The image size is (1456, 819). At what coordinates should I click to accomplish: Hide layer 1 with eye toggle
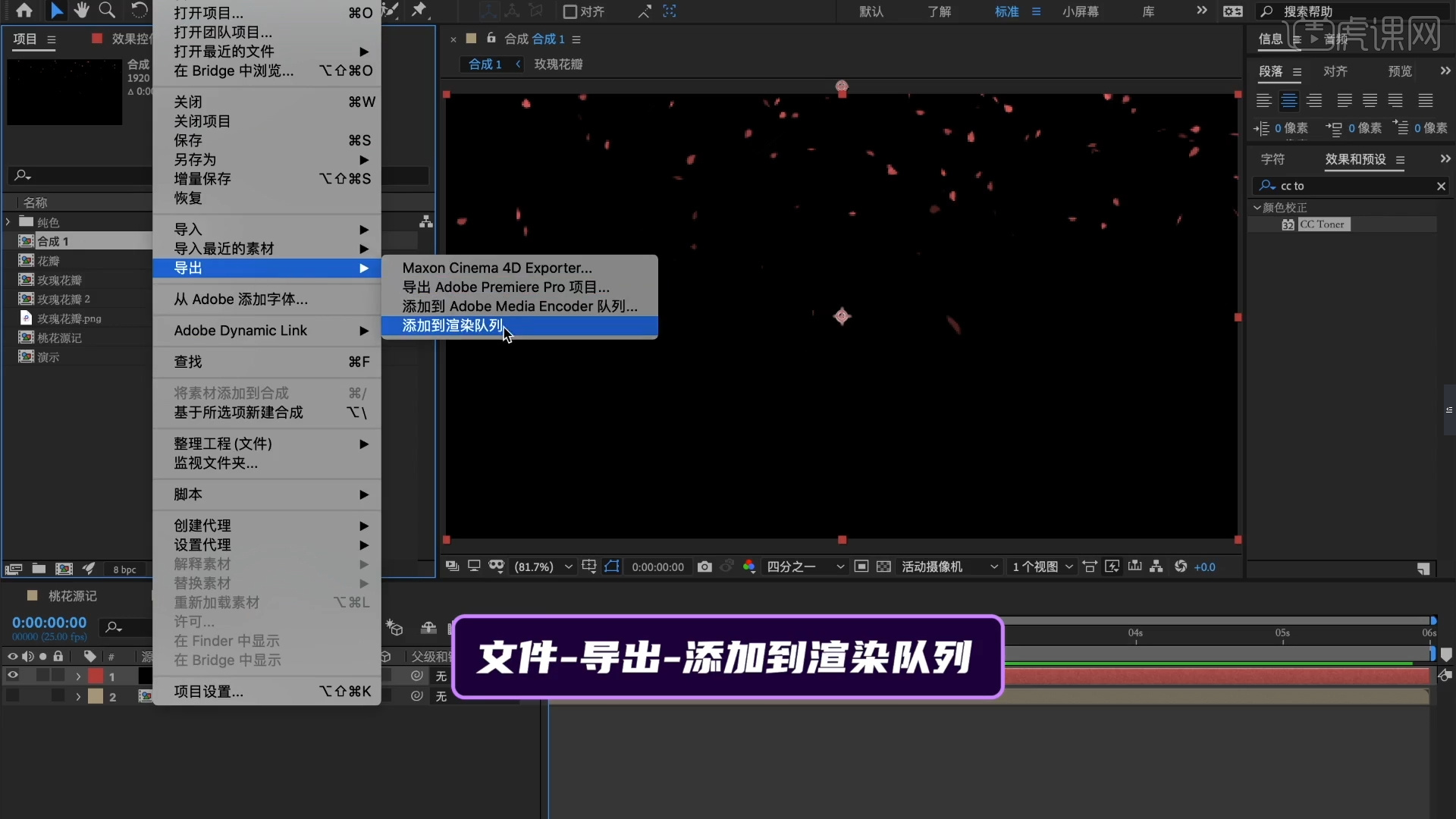(13, 675)
